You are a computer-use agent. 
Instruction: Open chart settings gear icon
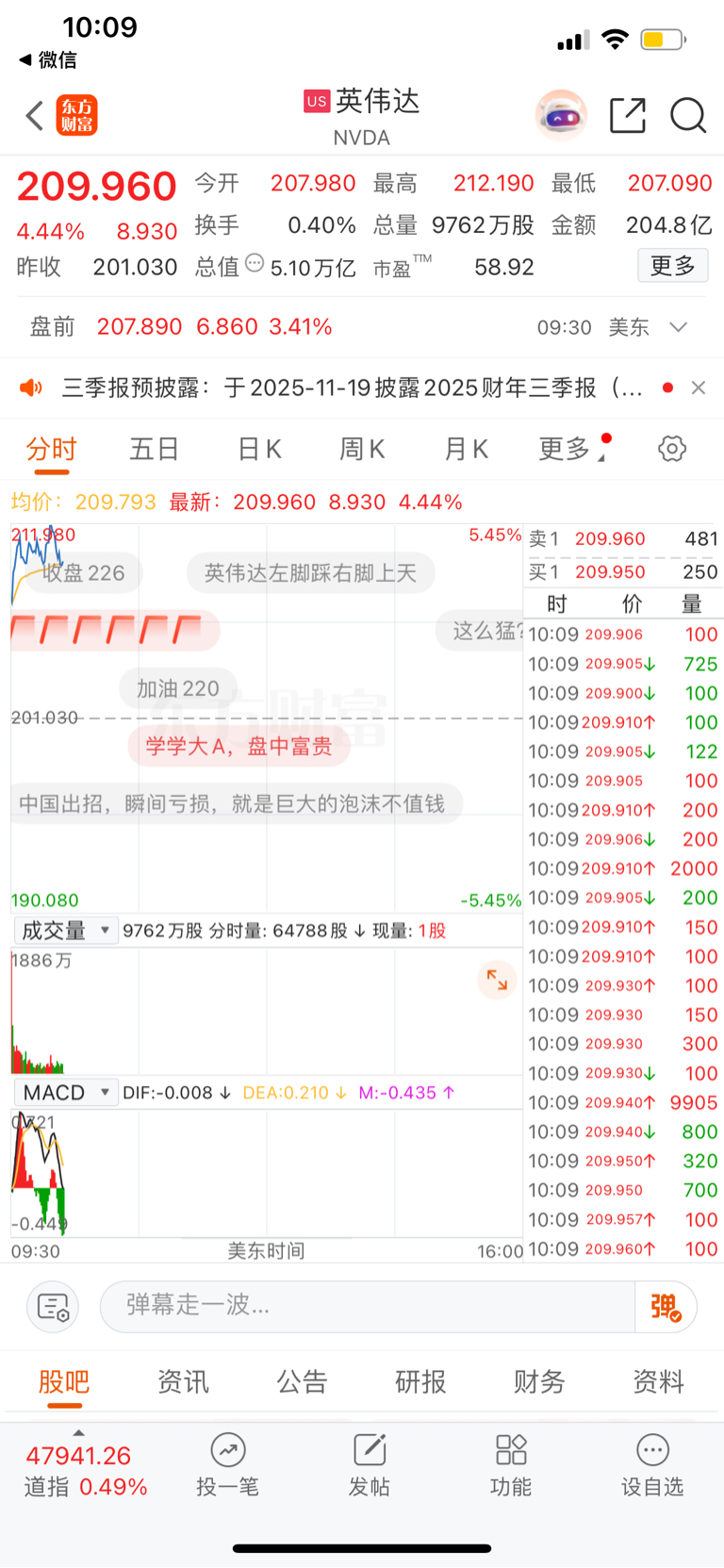pos(672,448)
